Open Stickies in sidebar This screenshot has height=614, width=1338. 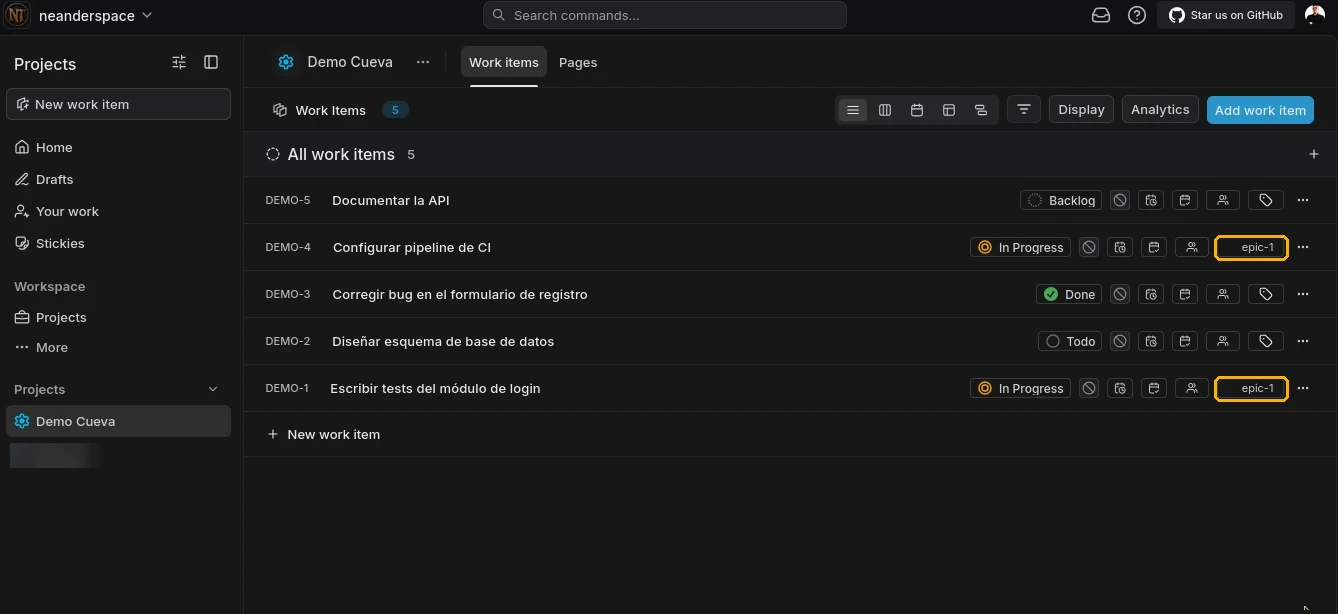[x=118, y=243]
